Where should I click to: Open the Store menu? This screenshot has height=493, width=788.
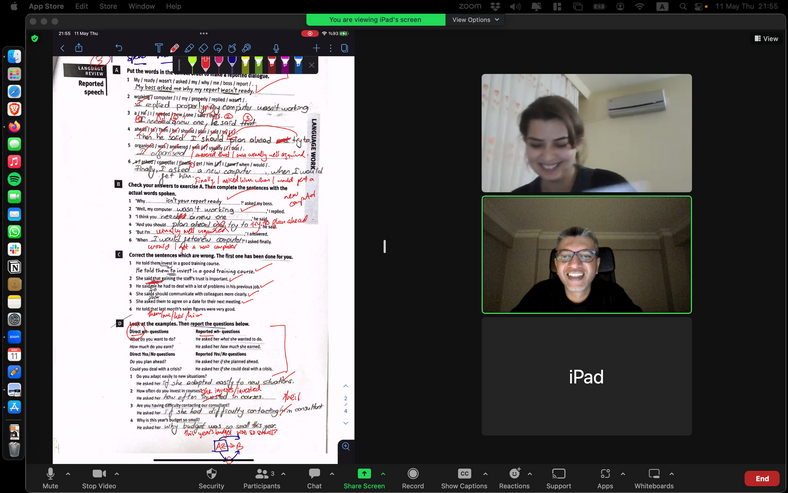[108, 6]
